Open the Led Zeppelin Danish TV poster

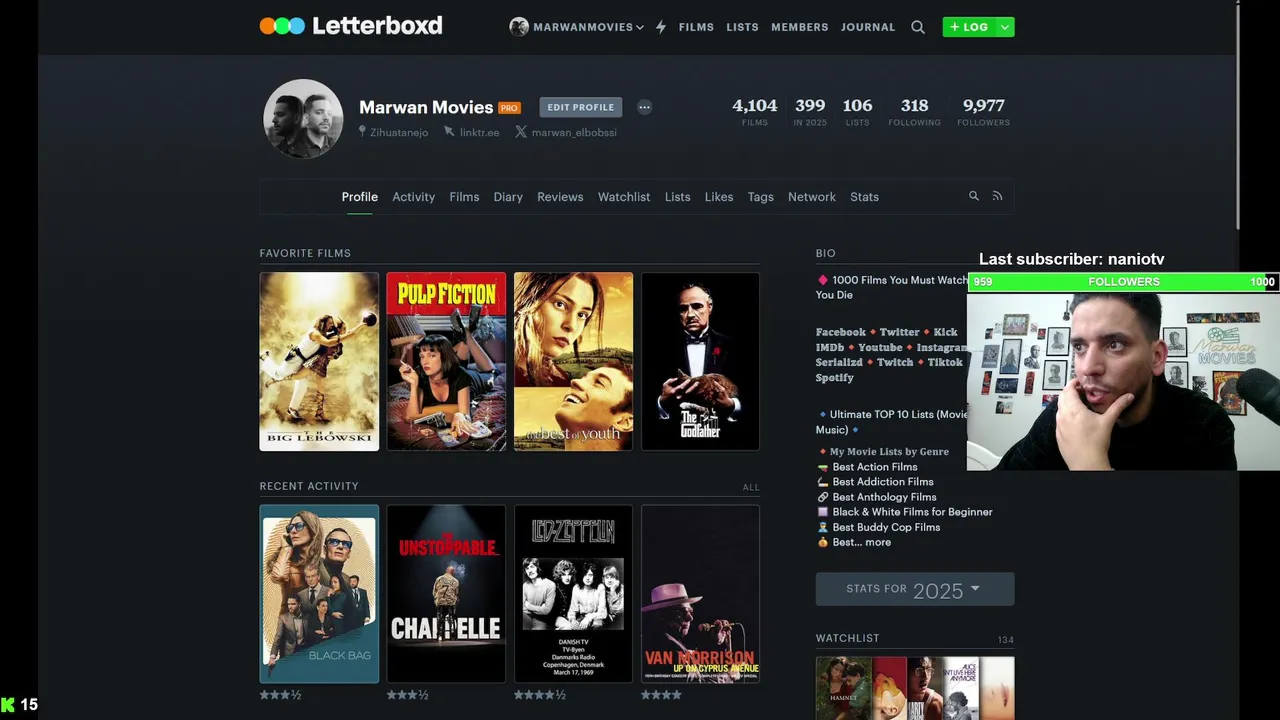(573, 594)
